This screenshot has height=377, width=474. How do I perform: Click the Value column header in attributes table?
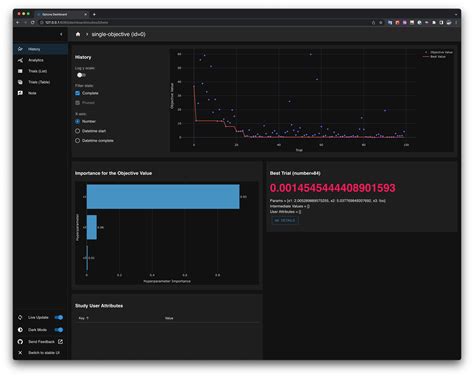169,318
